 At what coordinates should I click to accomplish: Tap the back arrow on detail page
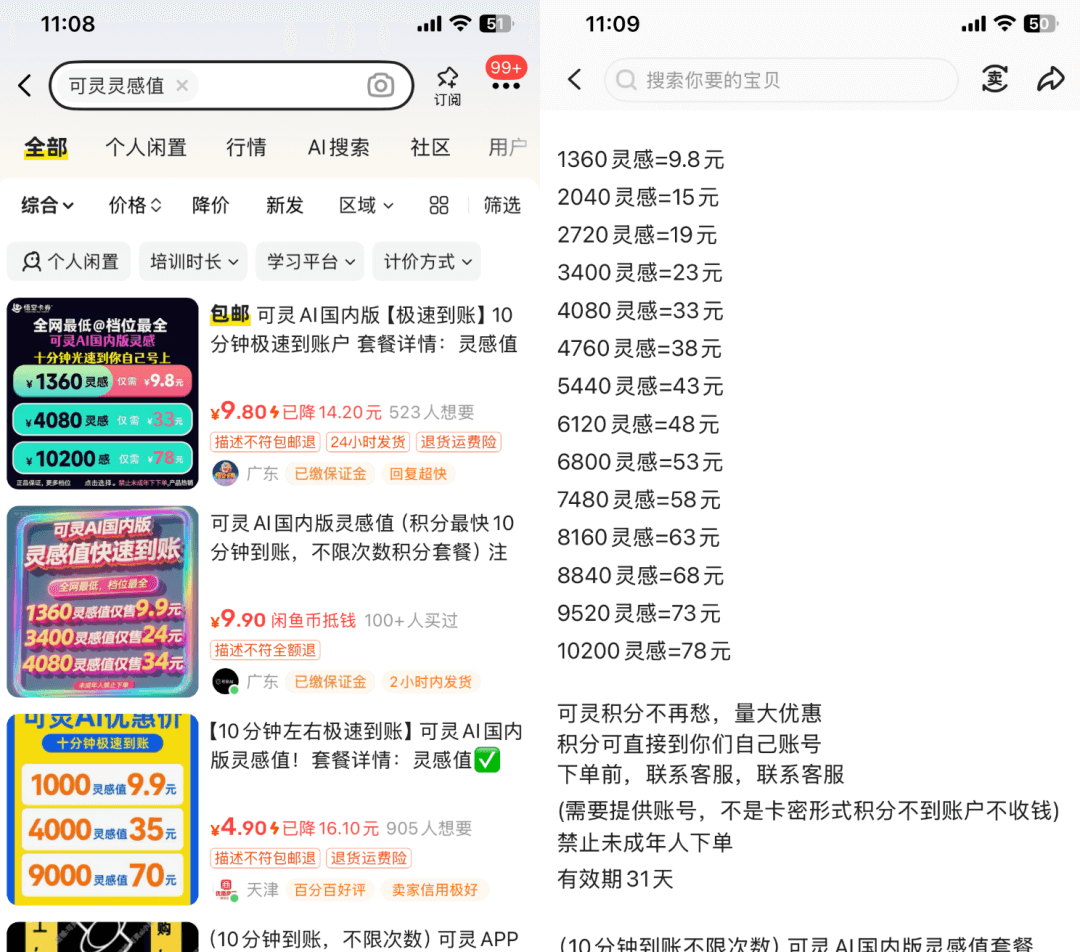point(574,80)
